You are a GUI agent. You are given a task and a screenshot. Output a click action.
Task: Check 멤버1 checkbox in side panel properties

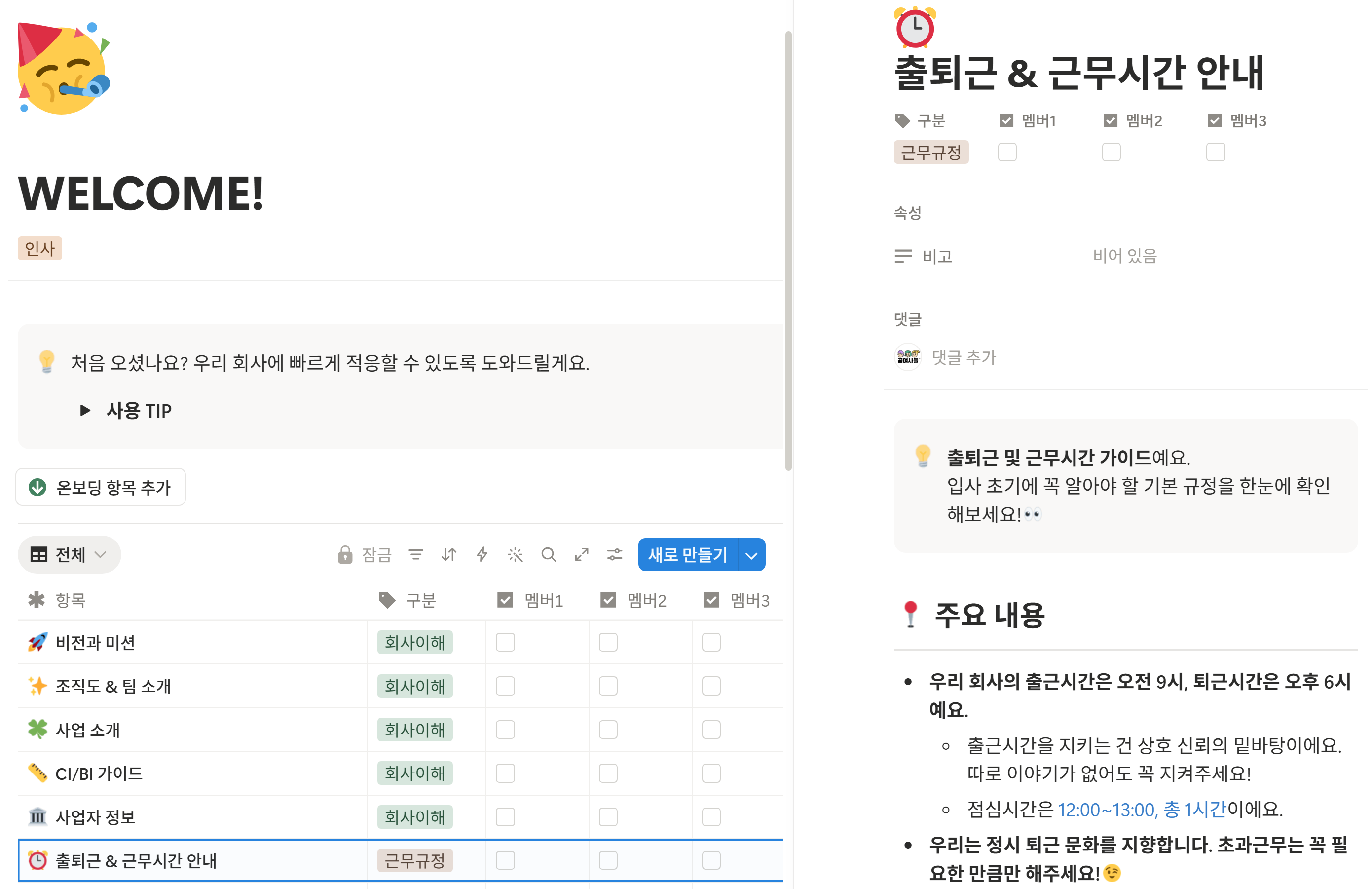1007,153
